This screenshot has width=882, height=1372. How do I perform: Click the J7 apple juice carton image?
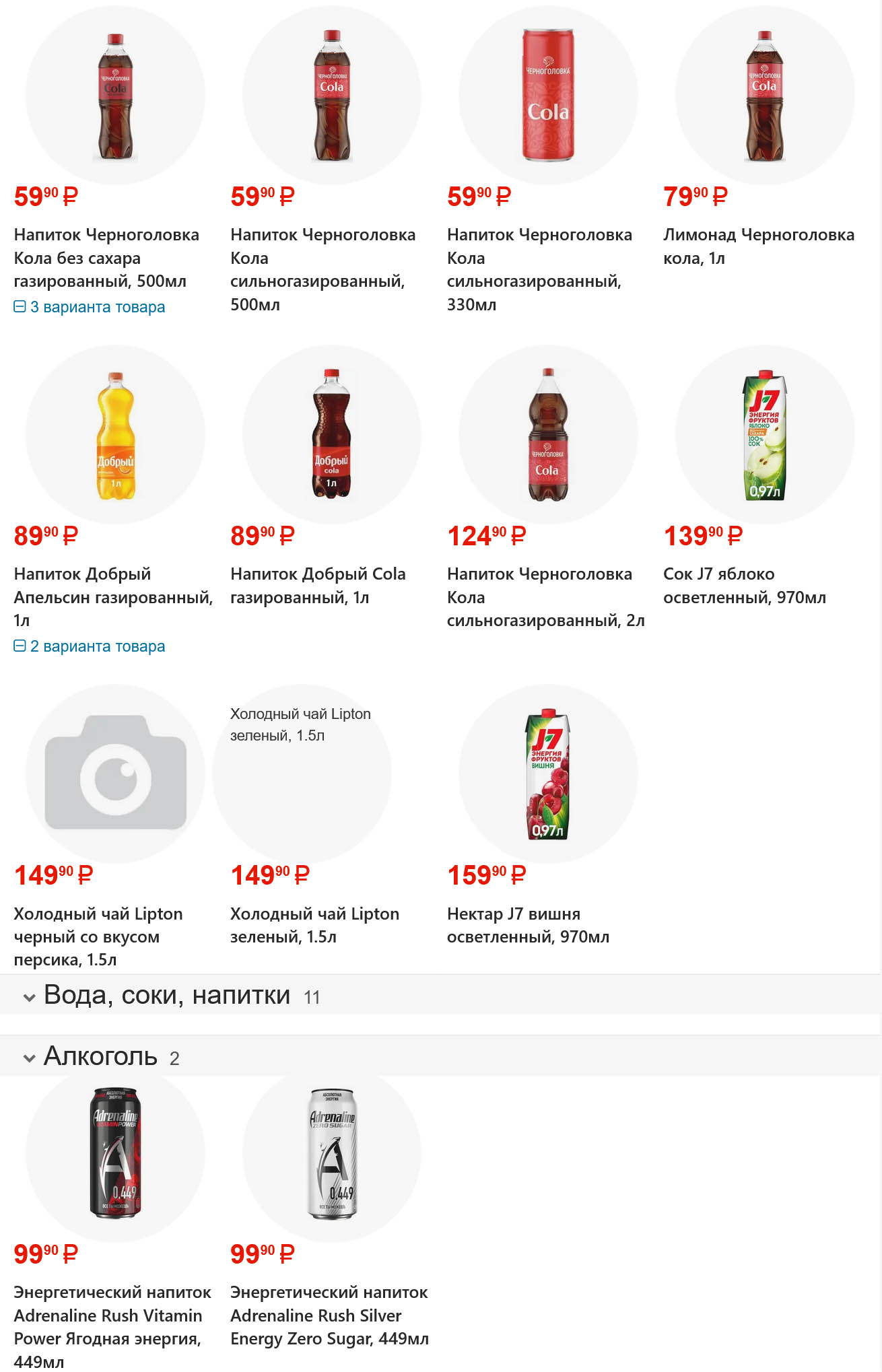(764, 435)
